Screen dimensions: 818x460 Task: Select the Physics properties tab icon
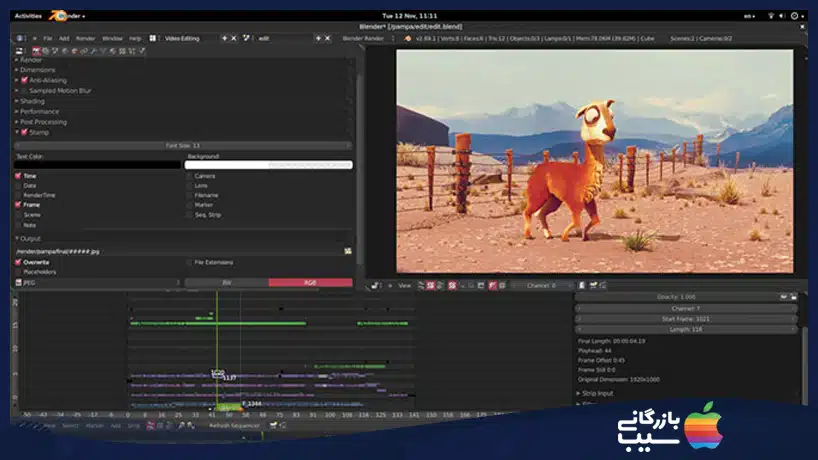(x=141, y=51)
